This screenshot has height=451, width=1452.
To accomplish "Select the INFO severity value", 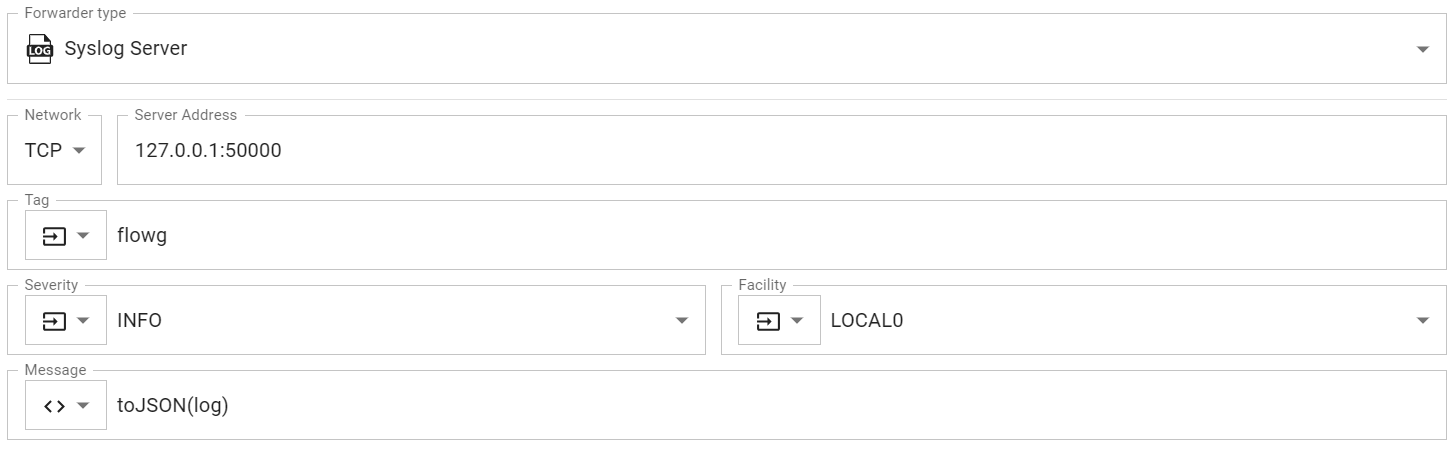I will coord(140,321).
